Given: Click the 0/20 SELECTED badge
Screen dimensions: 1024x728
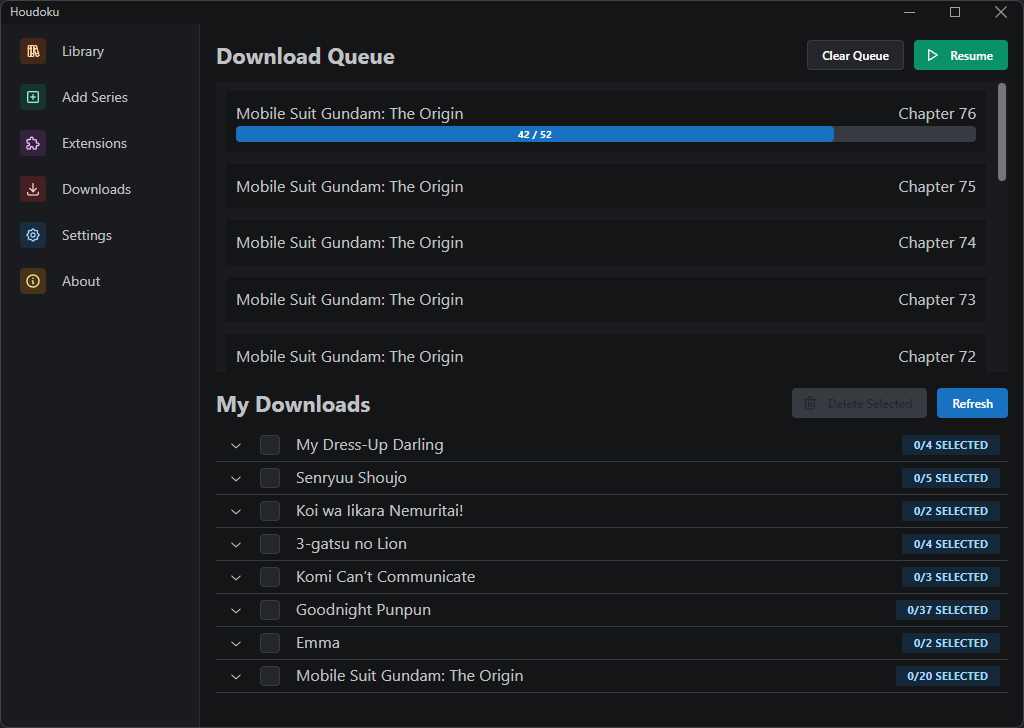Looking at the screenshot, I should tap(947, 676).
